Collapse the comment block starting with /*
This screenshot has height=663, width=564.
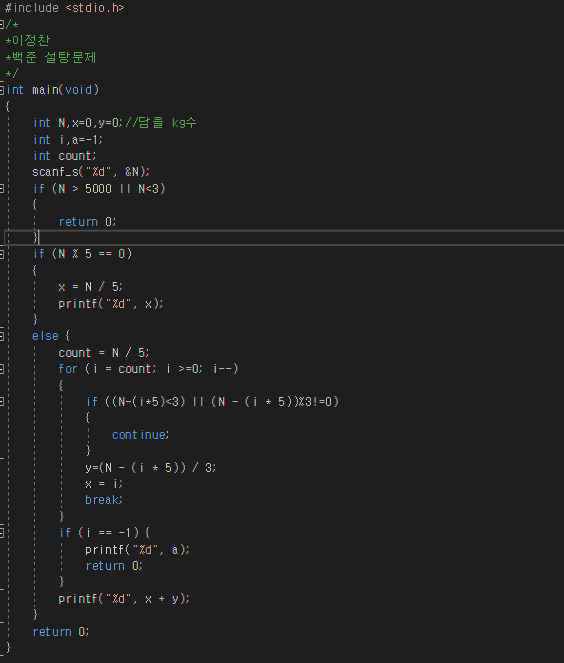tap(2, 25)
